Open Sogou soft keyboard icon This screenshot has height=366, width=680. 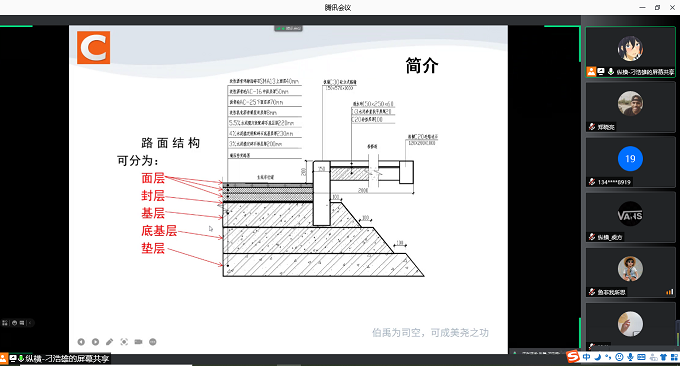coord(641,357)
